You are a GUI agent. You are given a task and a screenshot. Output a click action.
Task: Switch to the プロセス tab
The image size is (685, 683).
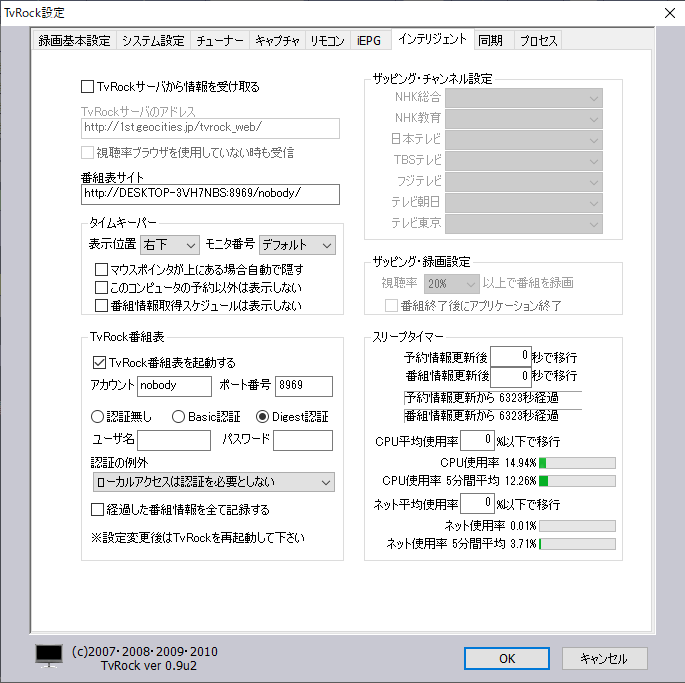538,41
